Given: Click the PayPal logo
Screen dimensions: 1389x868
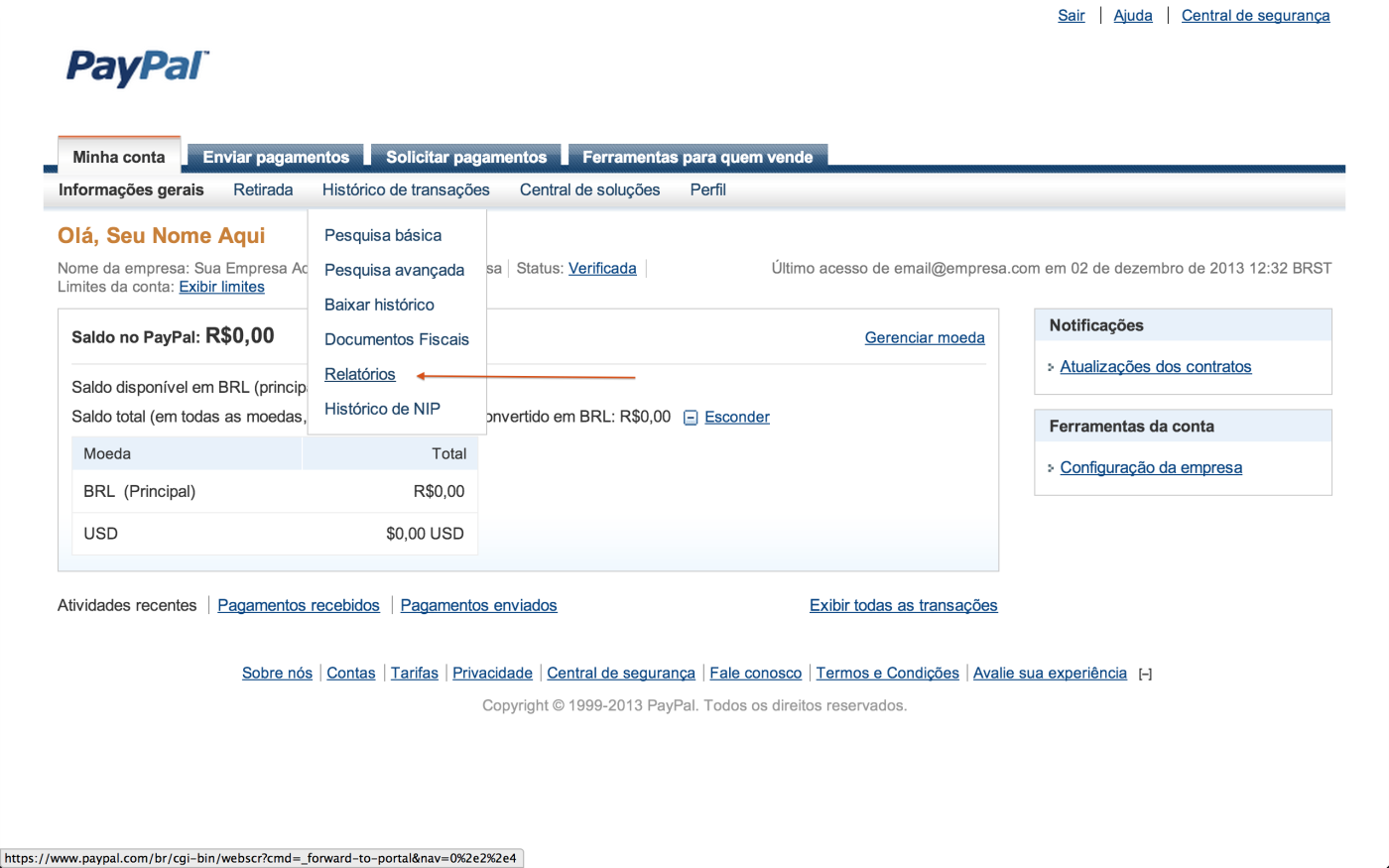Looking at the screenshot, I should click(x=138, y=67).
